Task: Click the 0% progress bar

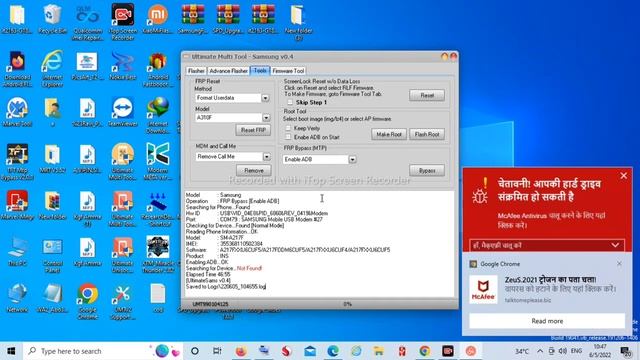Action: click(x=347, y=304)
